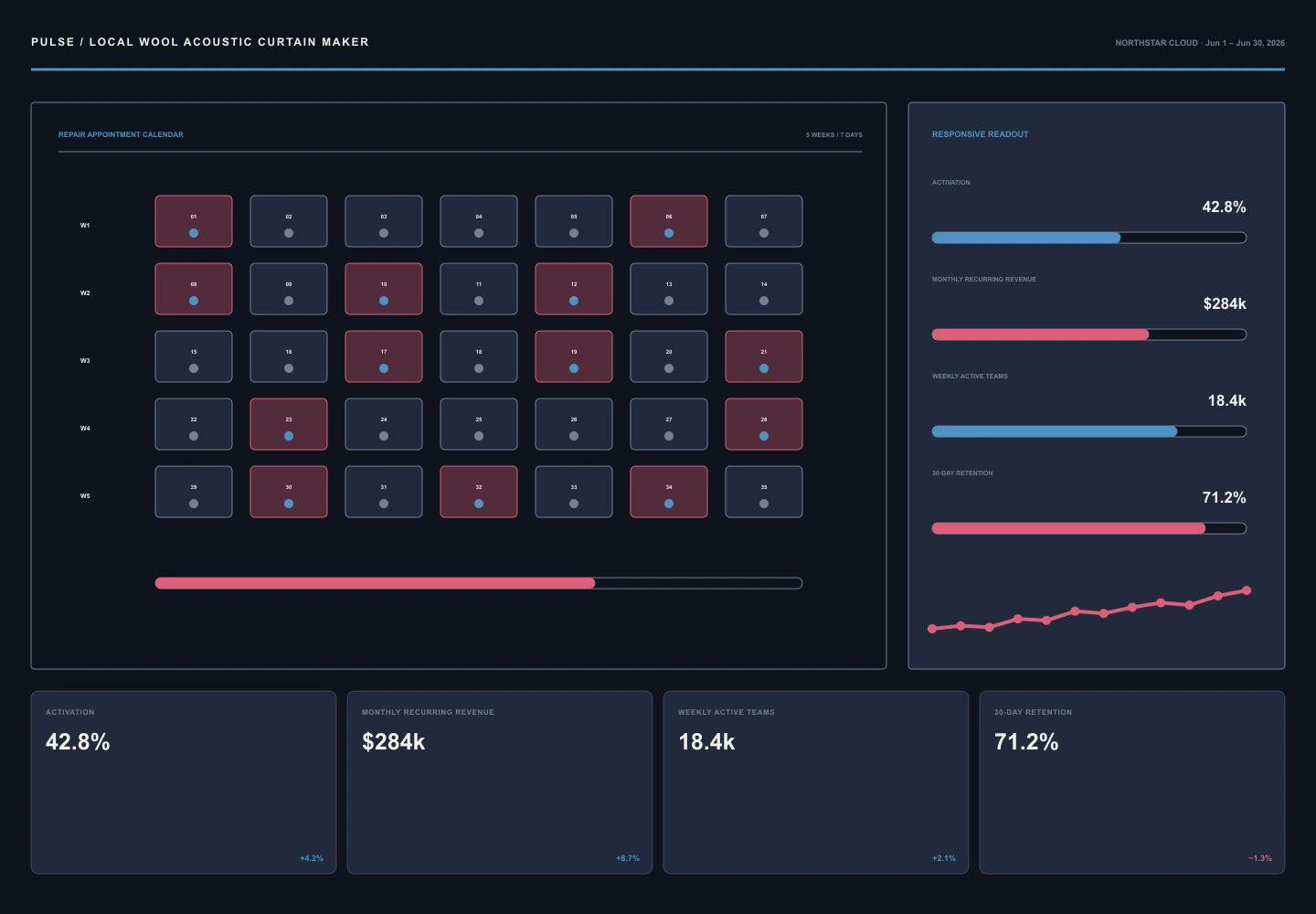
Task: Click calendar day 03 cell
Action: [x=384, y=221]
